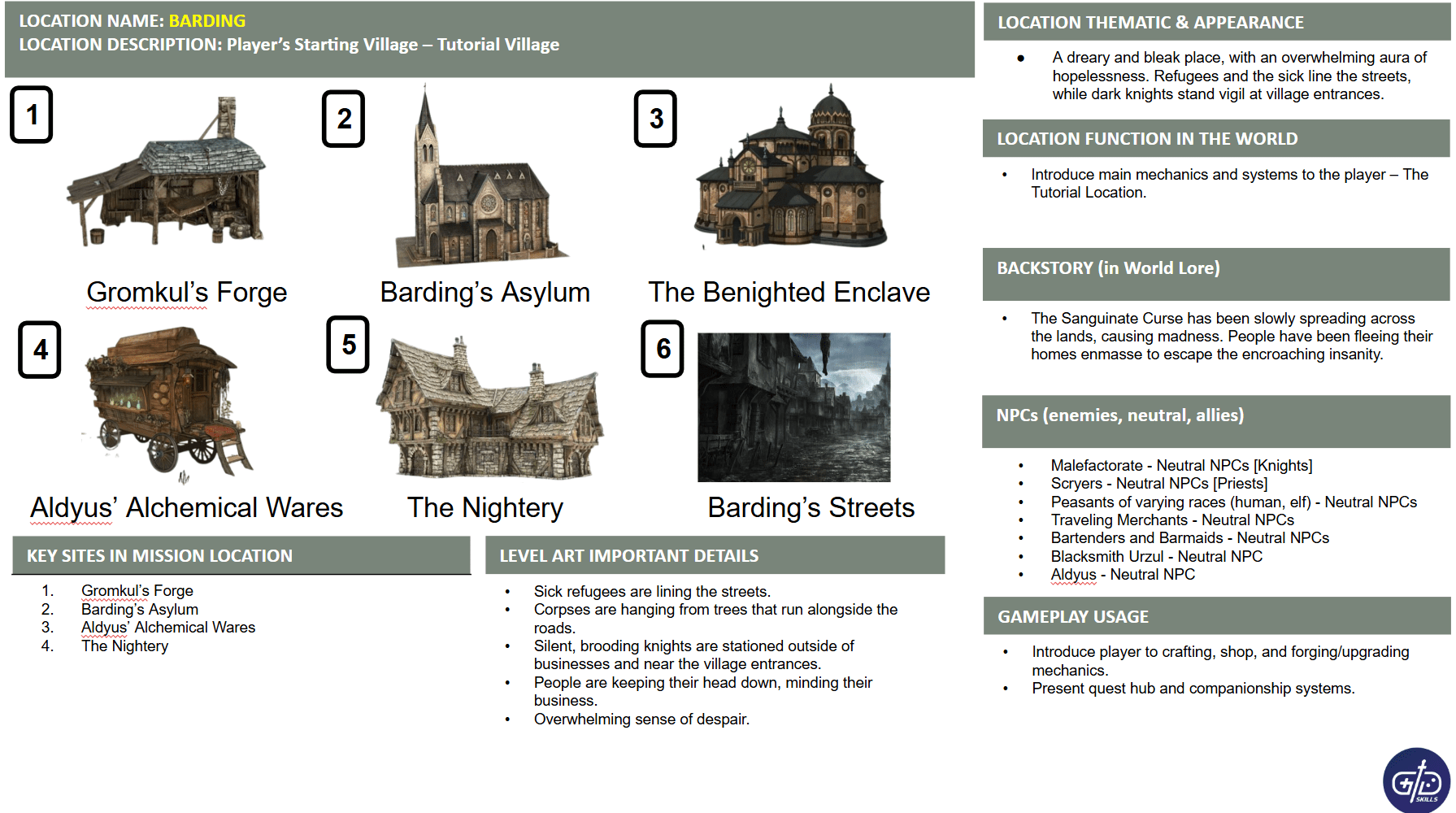Screen dimensions: 1456x813
Task: Click the Blacksmith Urzul NPC list entry
Action: tap(1155, 557)
